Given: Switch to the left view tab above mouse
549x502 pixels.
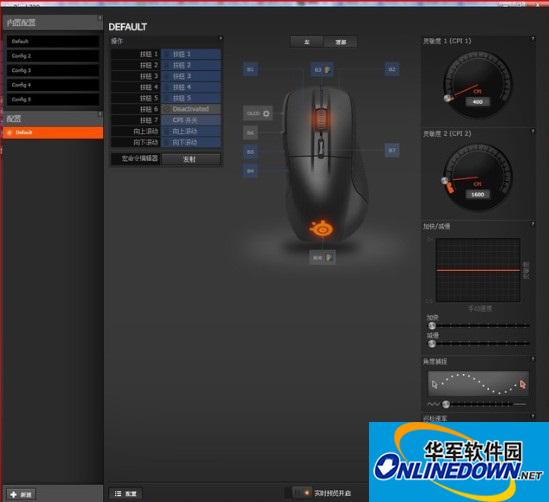Looking at the screenshot, I should [307, 42].
